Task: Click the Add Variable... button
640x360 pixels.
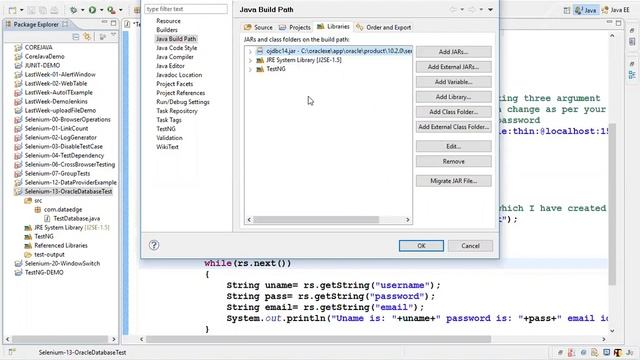Action: click(x=453, y=82)
